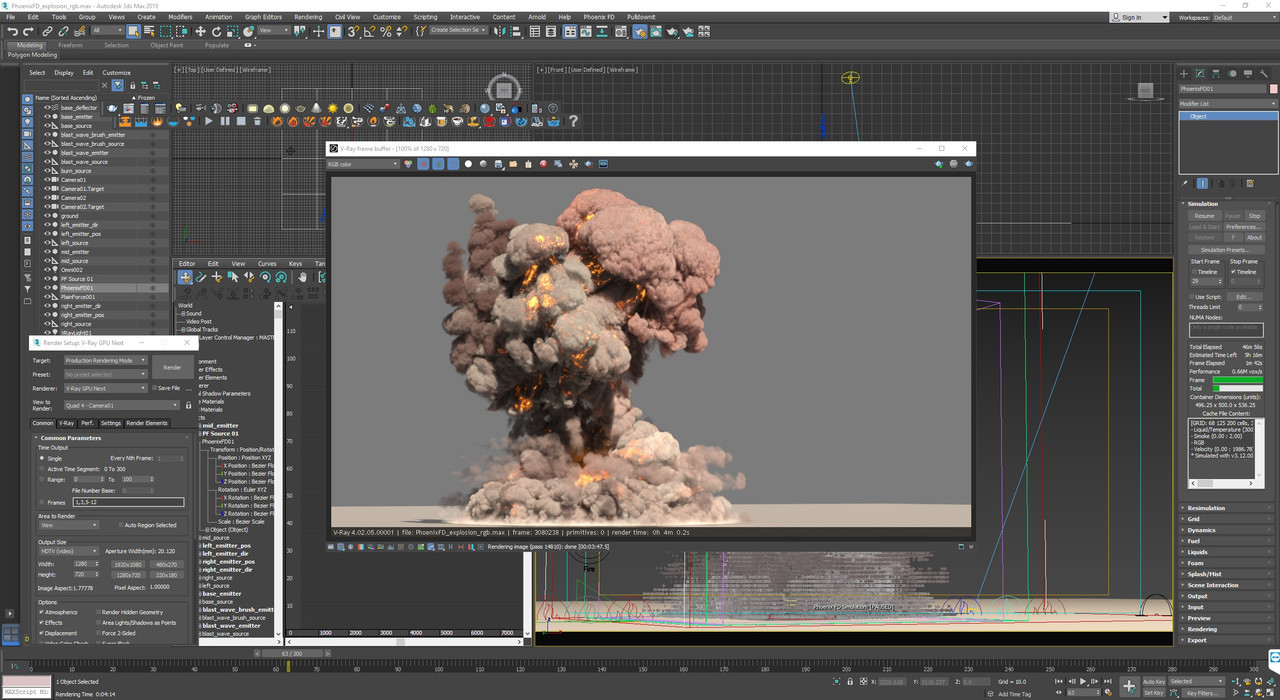Toggle the Use Script checkbox

click(1191, 297)
